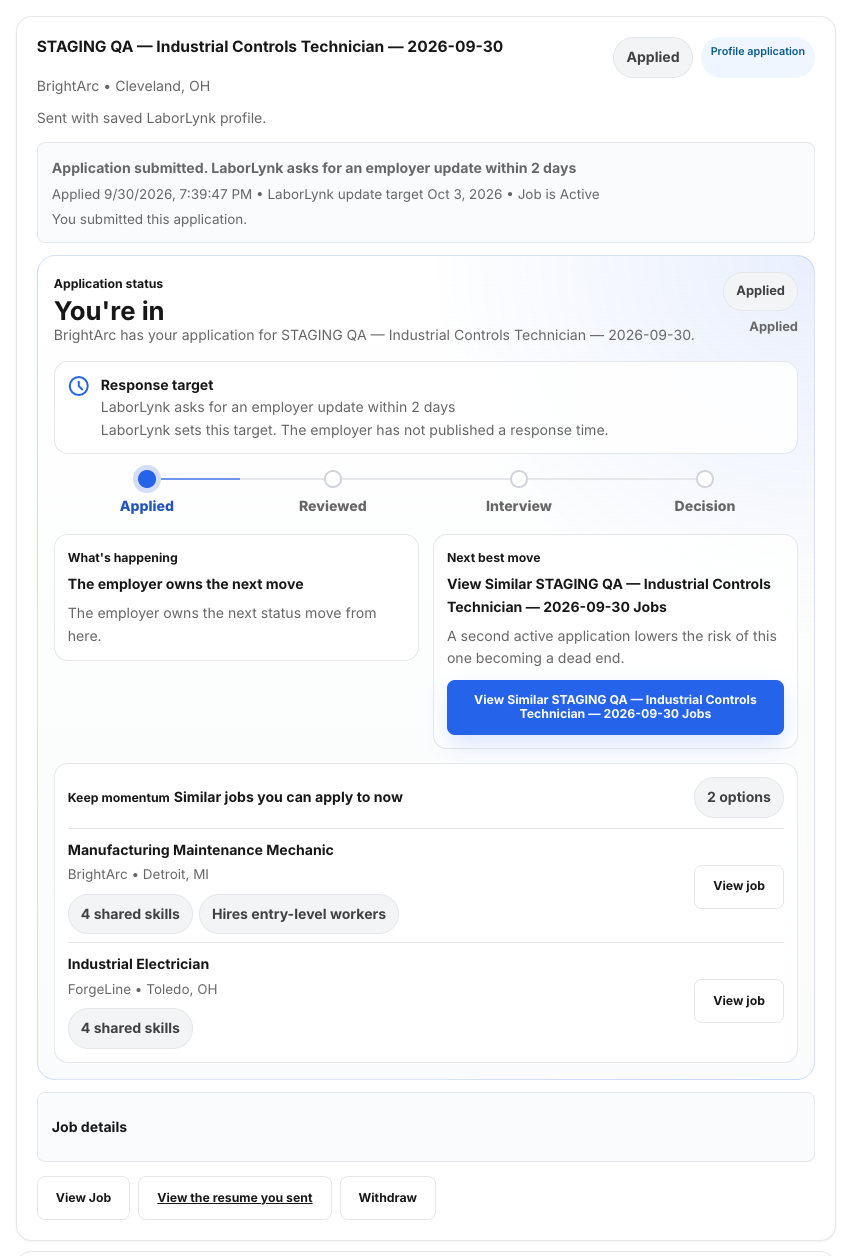Viewport: 852px width, 1256px height.
Task: View job for Industrial Electrician
Action: [739, 1001]
